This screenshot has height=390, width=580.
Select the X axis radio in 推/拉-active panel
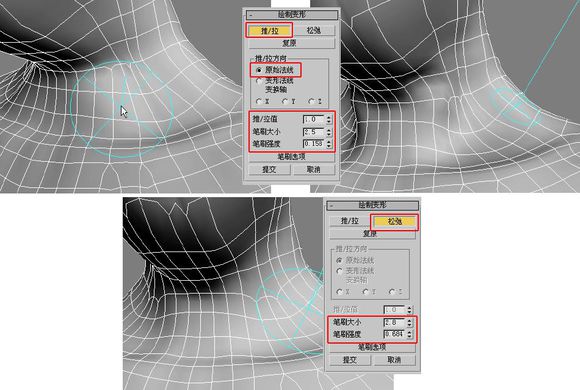pos(259,101)
